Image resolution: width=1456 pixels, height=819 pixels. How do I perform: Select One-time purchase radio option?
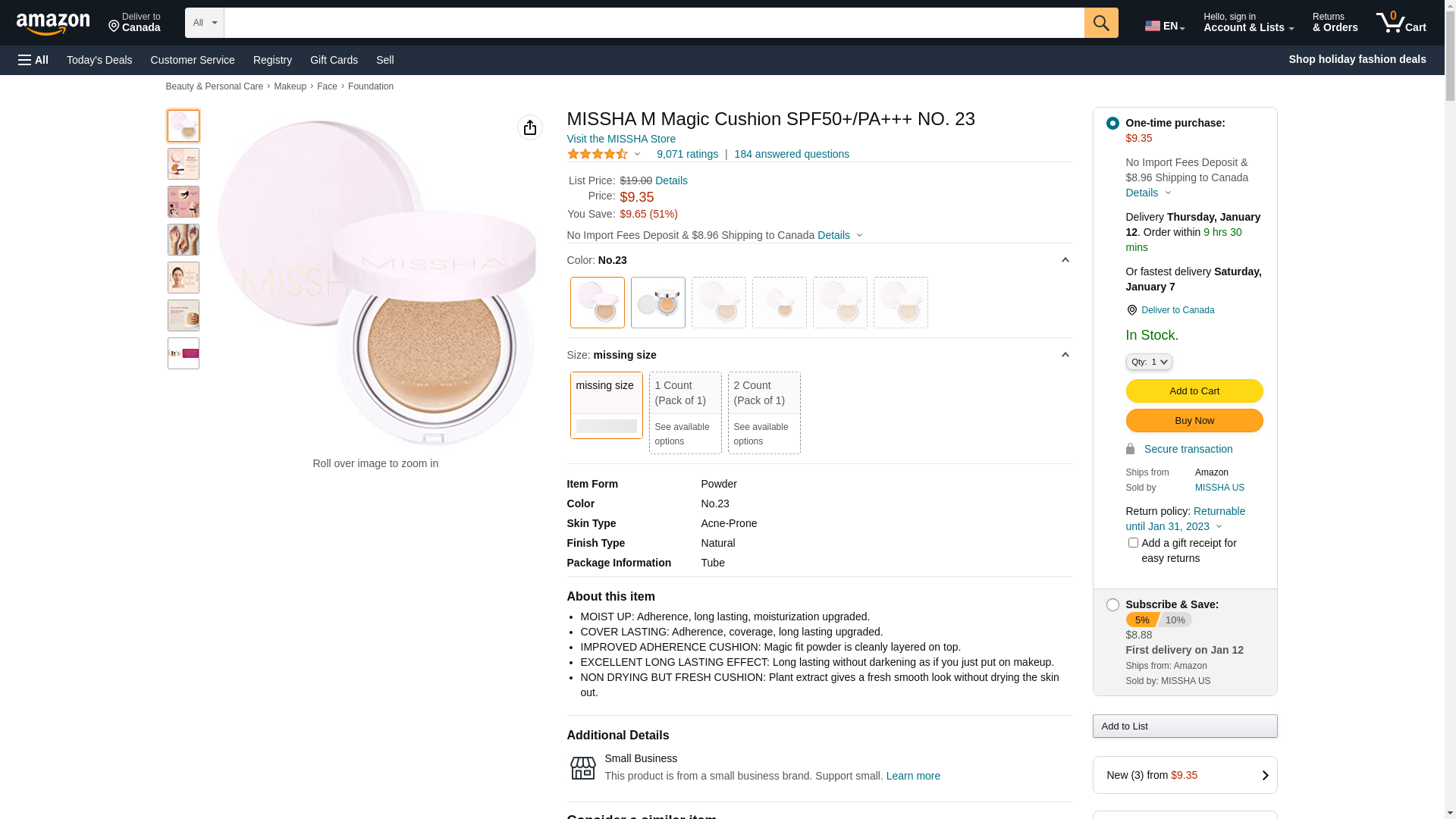1112,123
